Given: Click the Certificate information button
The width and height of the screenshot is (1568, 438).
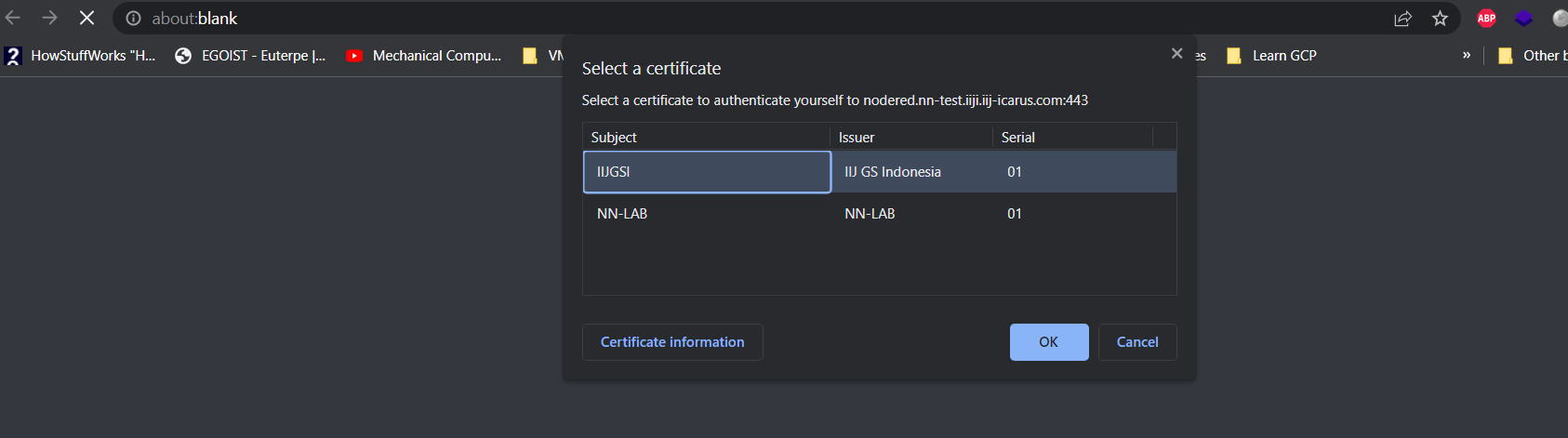Looking at the screenshot, I should click(672, 342).
